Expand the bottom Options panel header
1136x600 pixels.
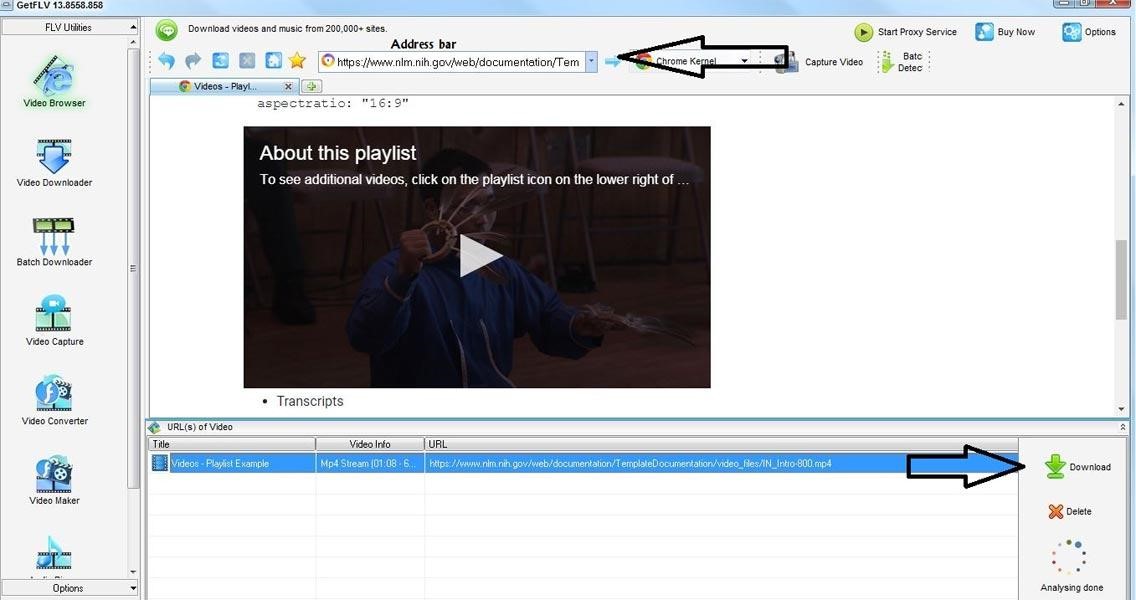coord(69,588)
